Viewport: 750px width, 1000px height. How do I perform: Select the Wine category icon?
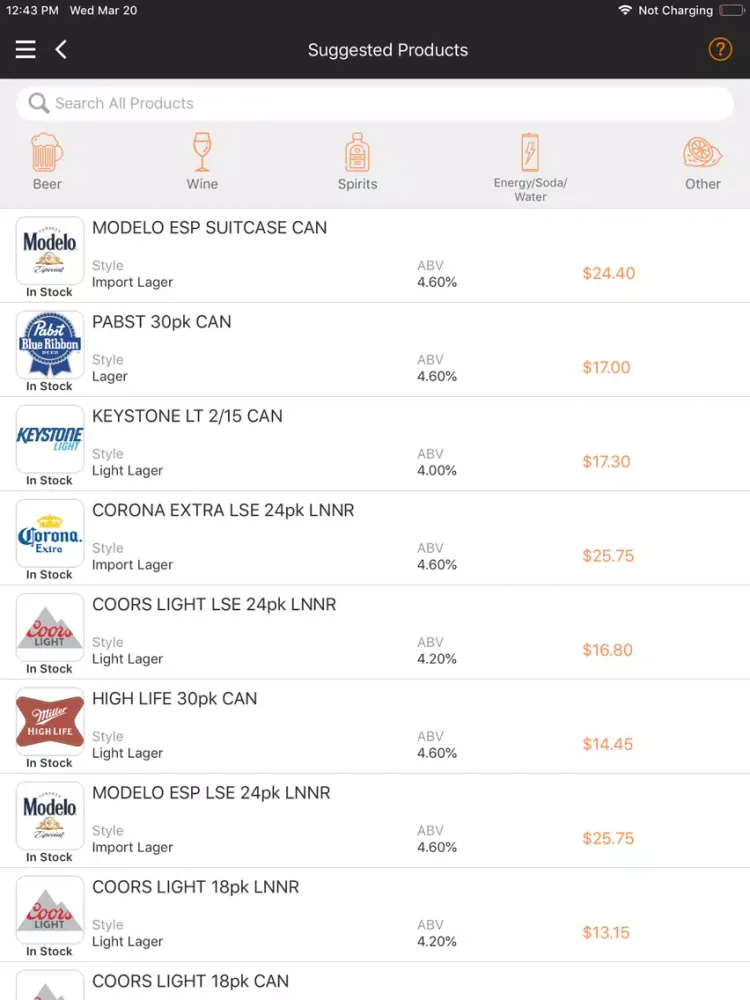coord(202,154)
